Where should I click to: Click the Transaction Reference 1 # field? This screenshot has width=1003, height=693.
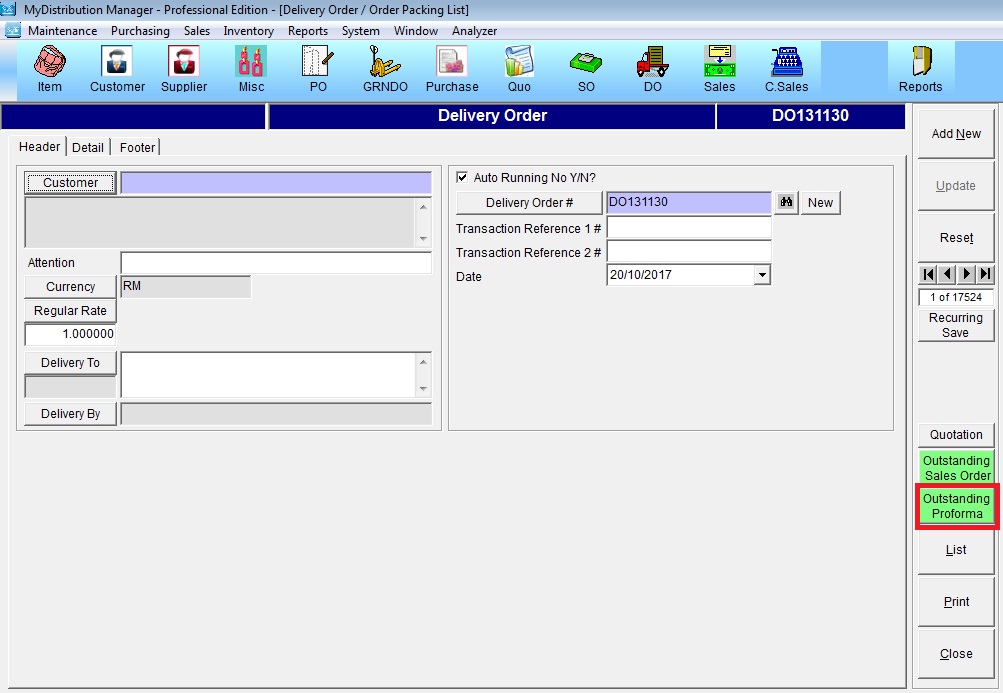[x=689, y=228]
